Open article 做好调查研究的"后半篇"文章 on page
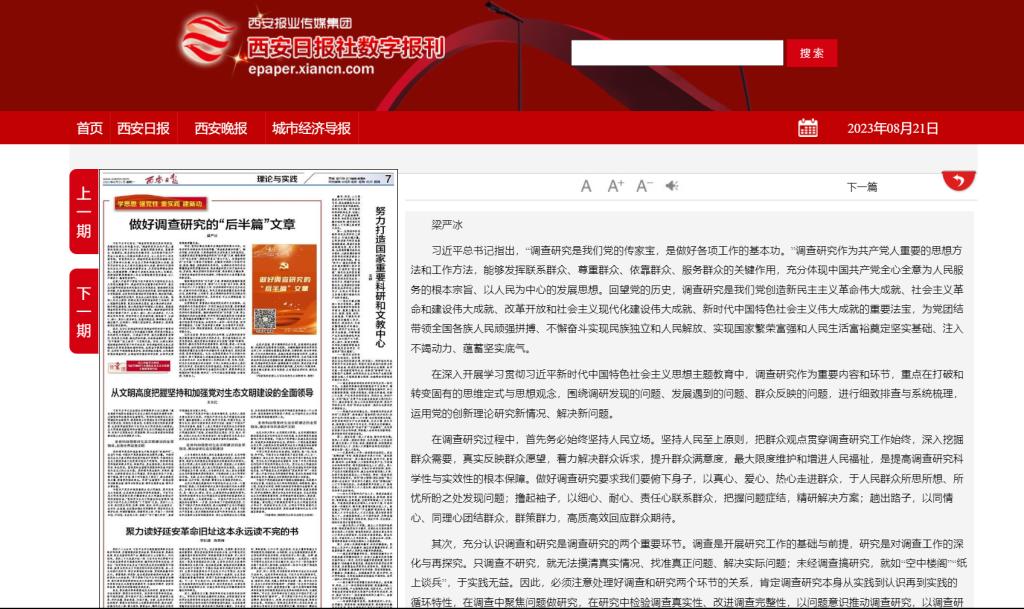The height and width of the screenshot is (609, 1024). coord(212,224)
